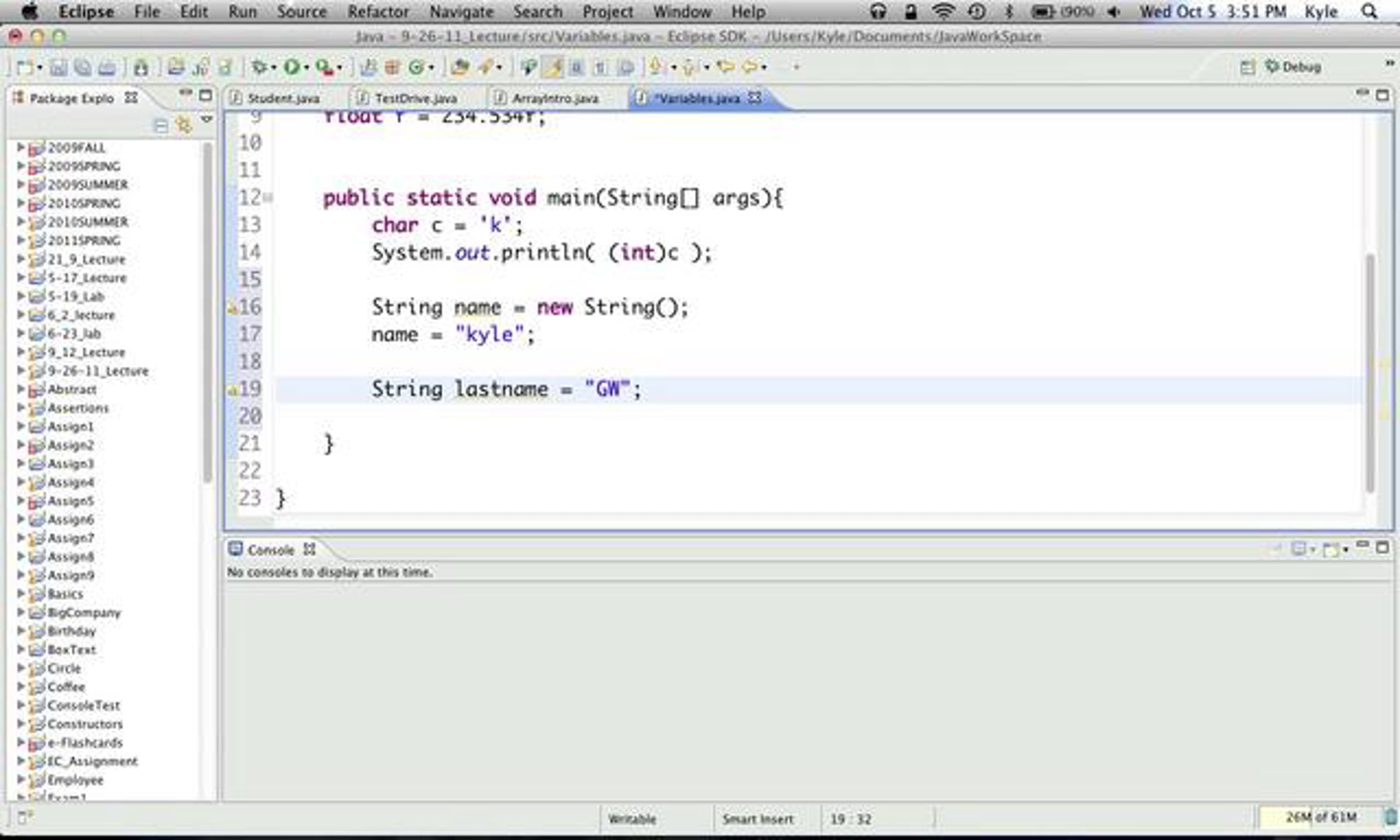Toggle Mark Occurrences highlighted toolbar button

pyautogui.click(x=552, y=67)
